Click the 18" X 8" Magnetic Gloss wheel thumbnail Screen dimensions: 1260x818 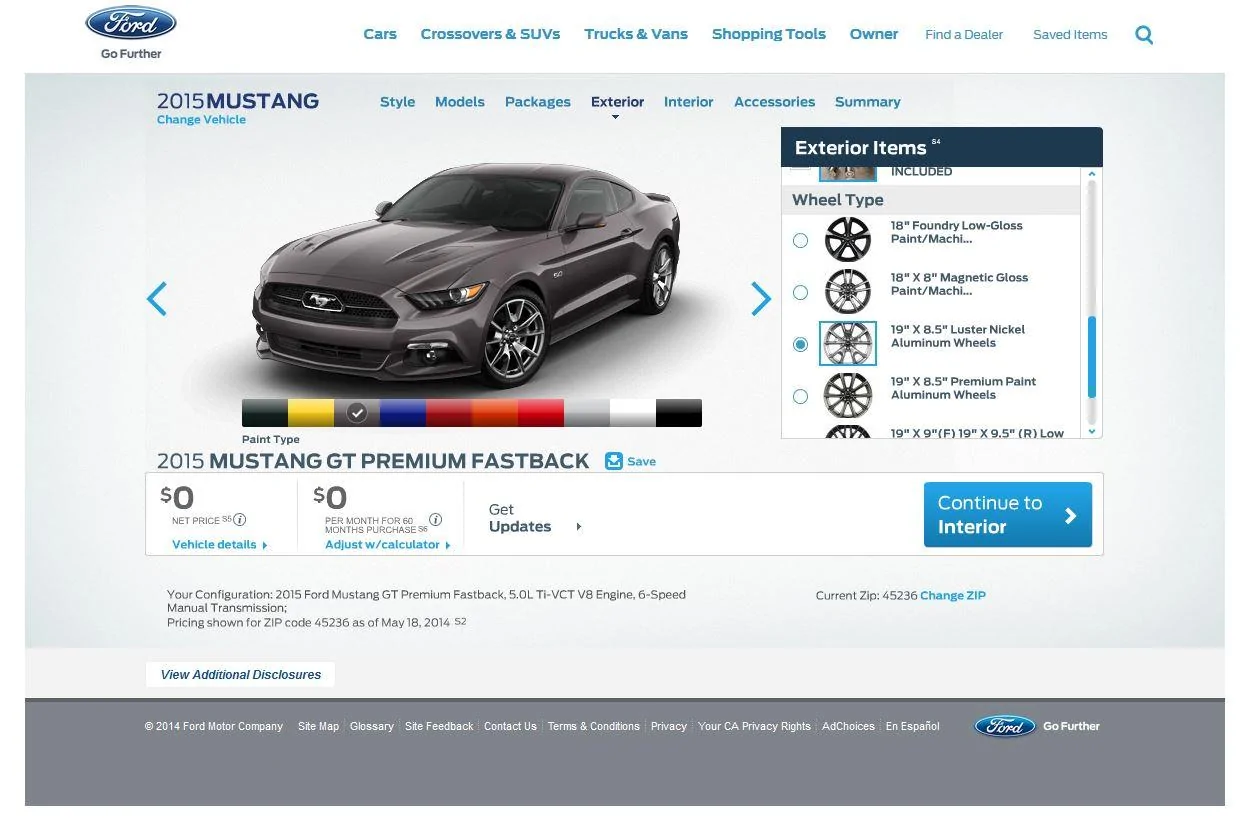coord(848,292)
